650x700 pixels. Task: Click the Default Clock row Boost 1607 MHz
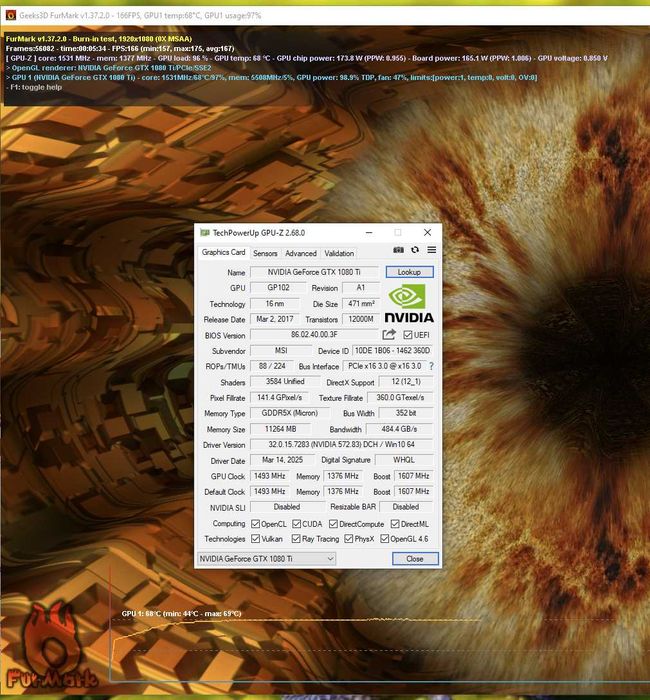(413, 491)
